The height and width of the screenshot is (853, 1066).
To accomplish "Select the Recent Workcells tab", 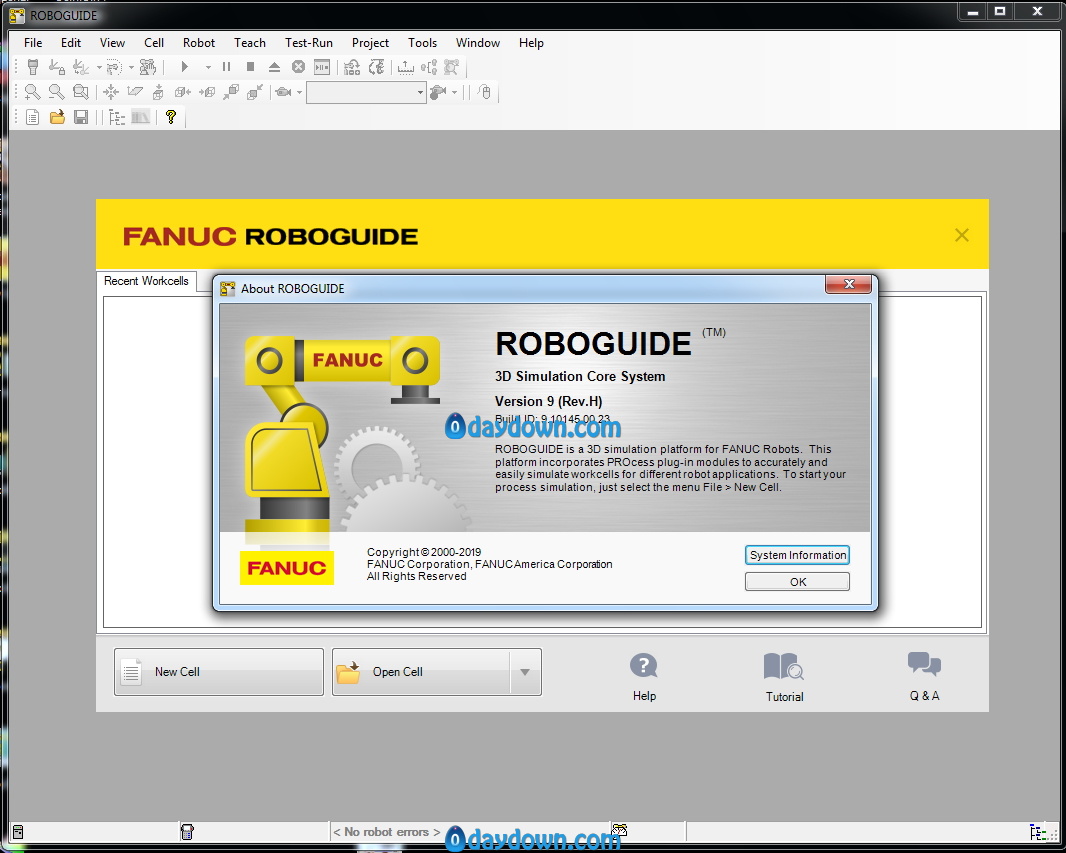I will 146,281.
